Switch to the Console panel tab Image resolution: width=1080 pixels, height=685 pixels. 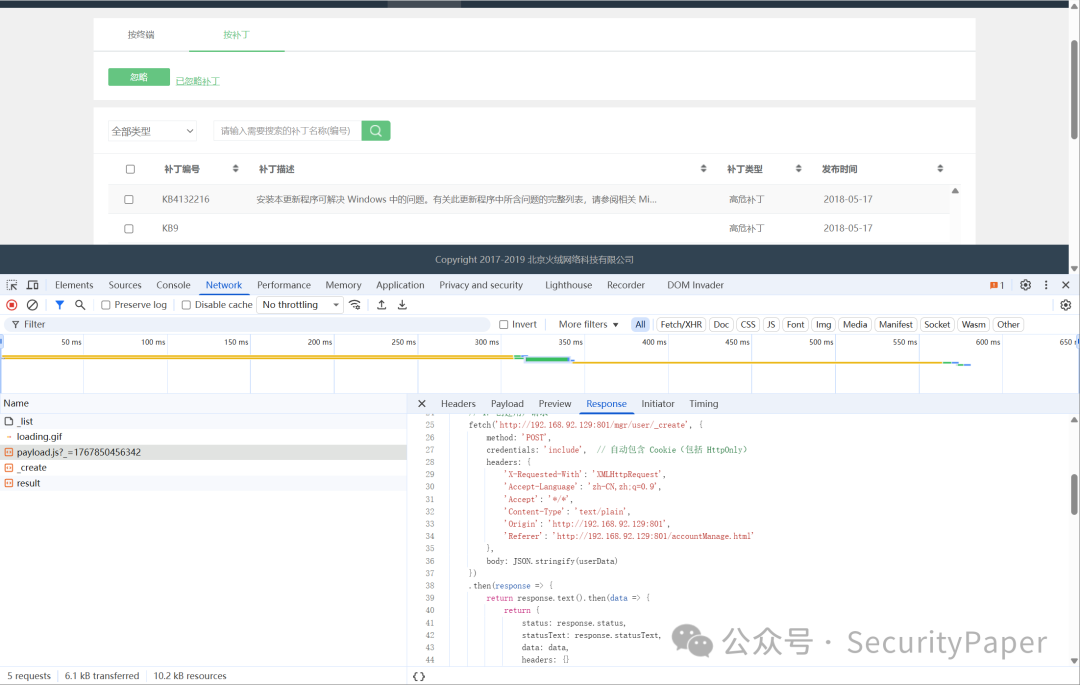click(x=173, y=285)
